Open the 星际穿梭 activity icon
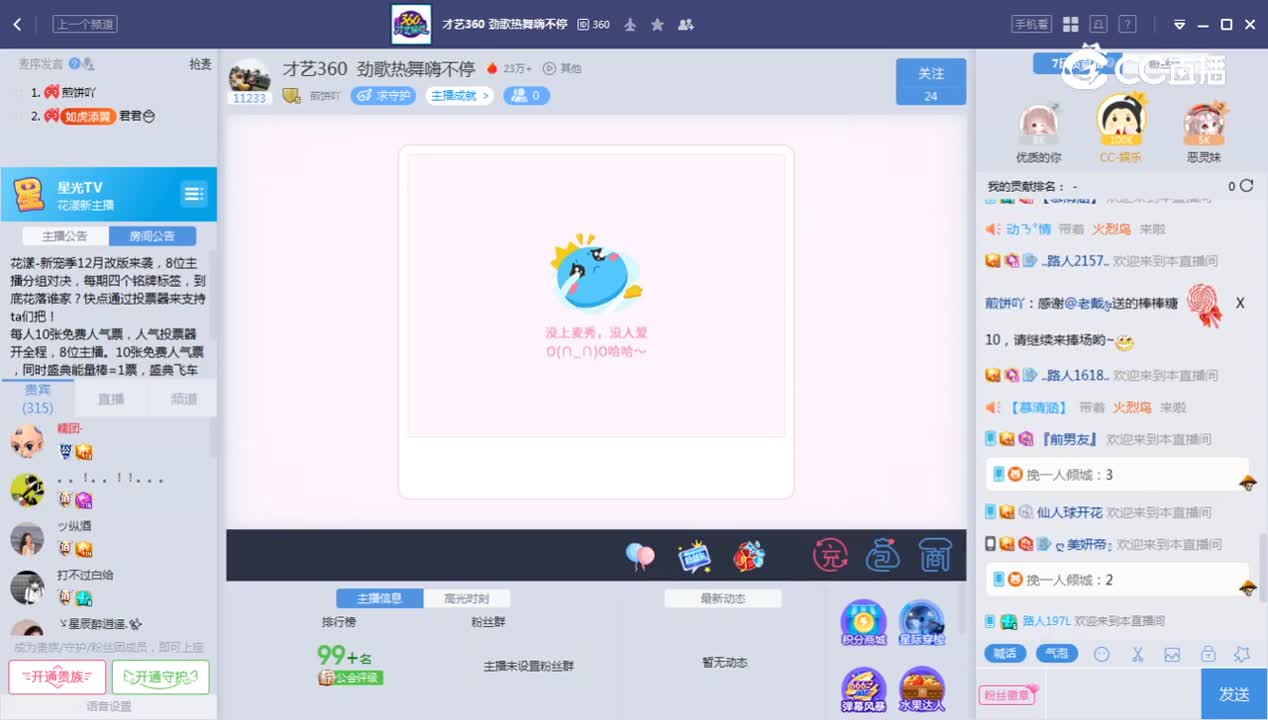This screenshot has height=720, width=1268. pos(922,624)
